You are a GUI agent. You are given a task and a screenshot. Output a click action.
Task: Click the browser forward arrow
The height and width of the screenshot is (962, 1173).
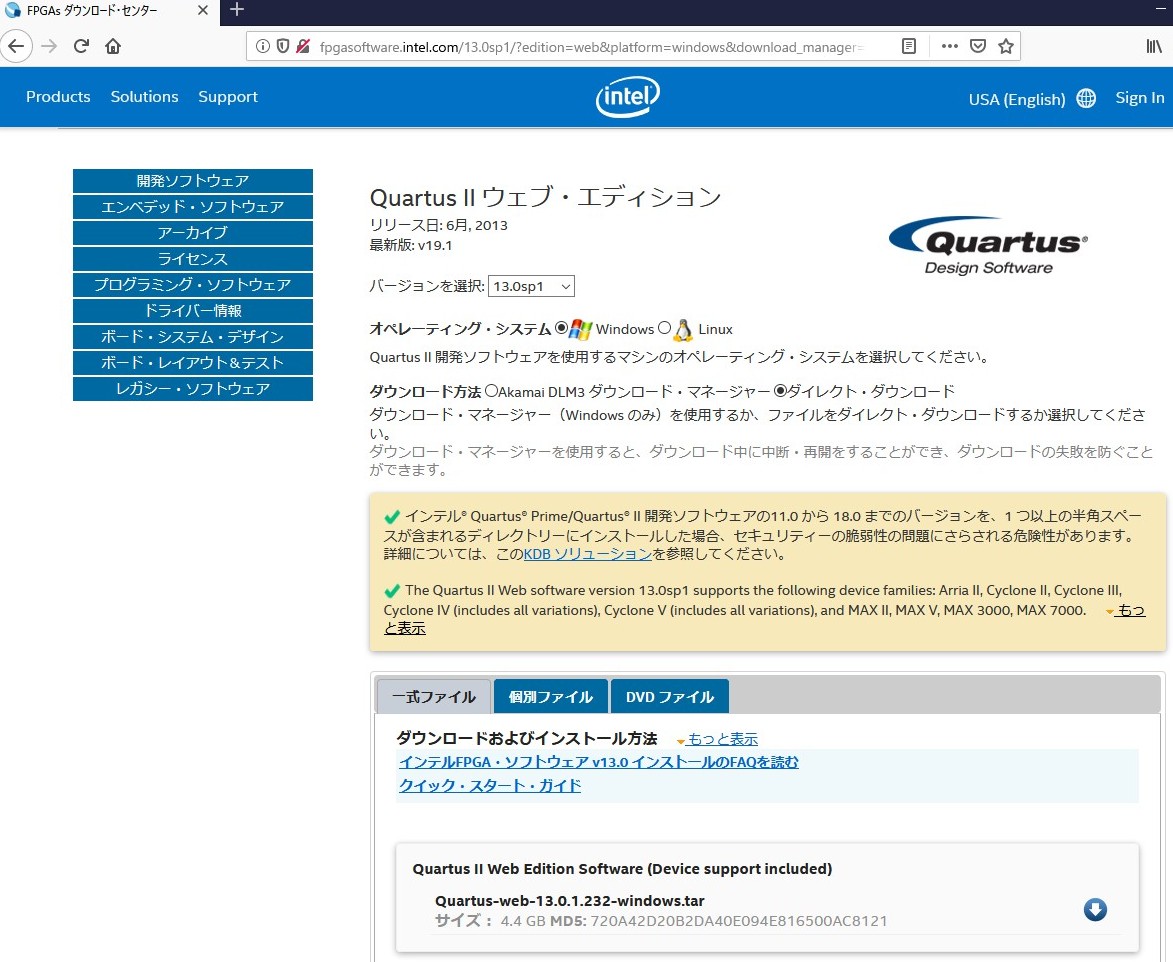coord(49,46)
